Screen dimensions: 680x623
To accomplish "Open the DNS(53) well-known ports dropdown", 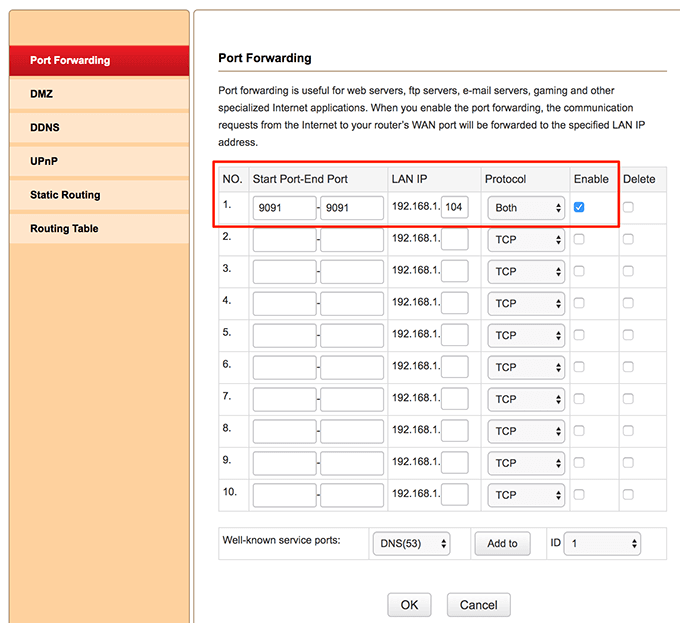I will [x=412, y=544].
